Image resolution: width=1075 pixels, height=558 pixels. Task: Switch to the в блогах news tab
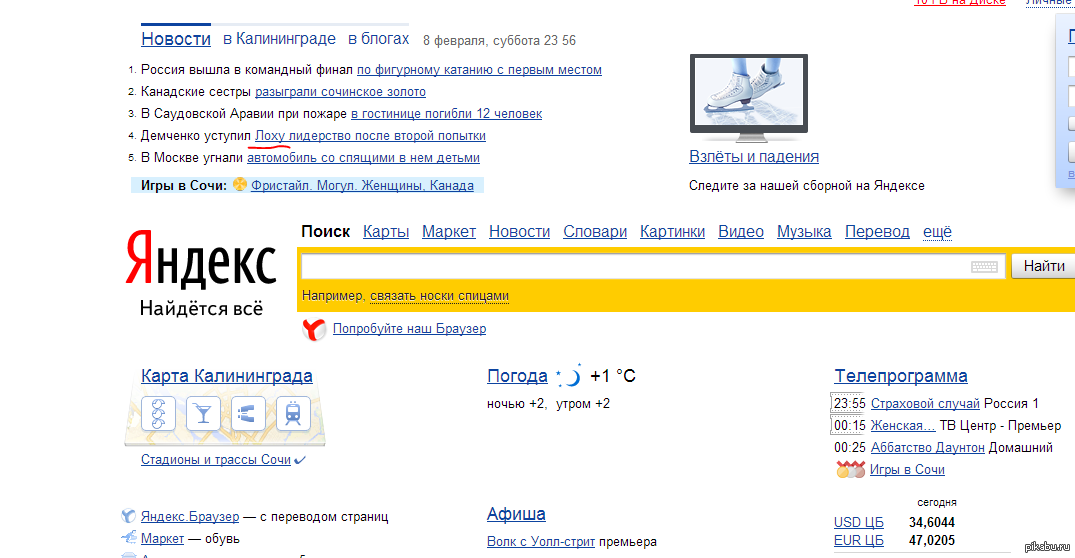point(378,39)
